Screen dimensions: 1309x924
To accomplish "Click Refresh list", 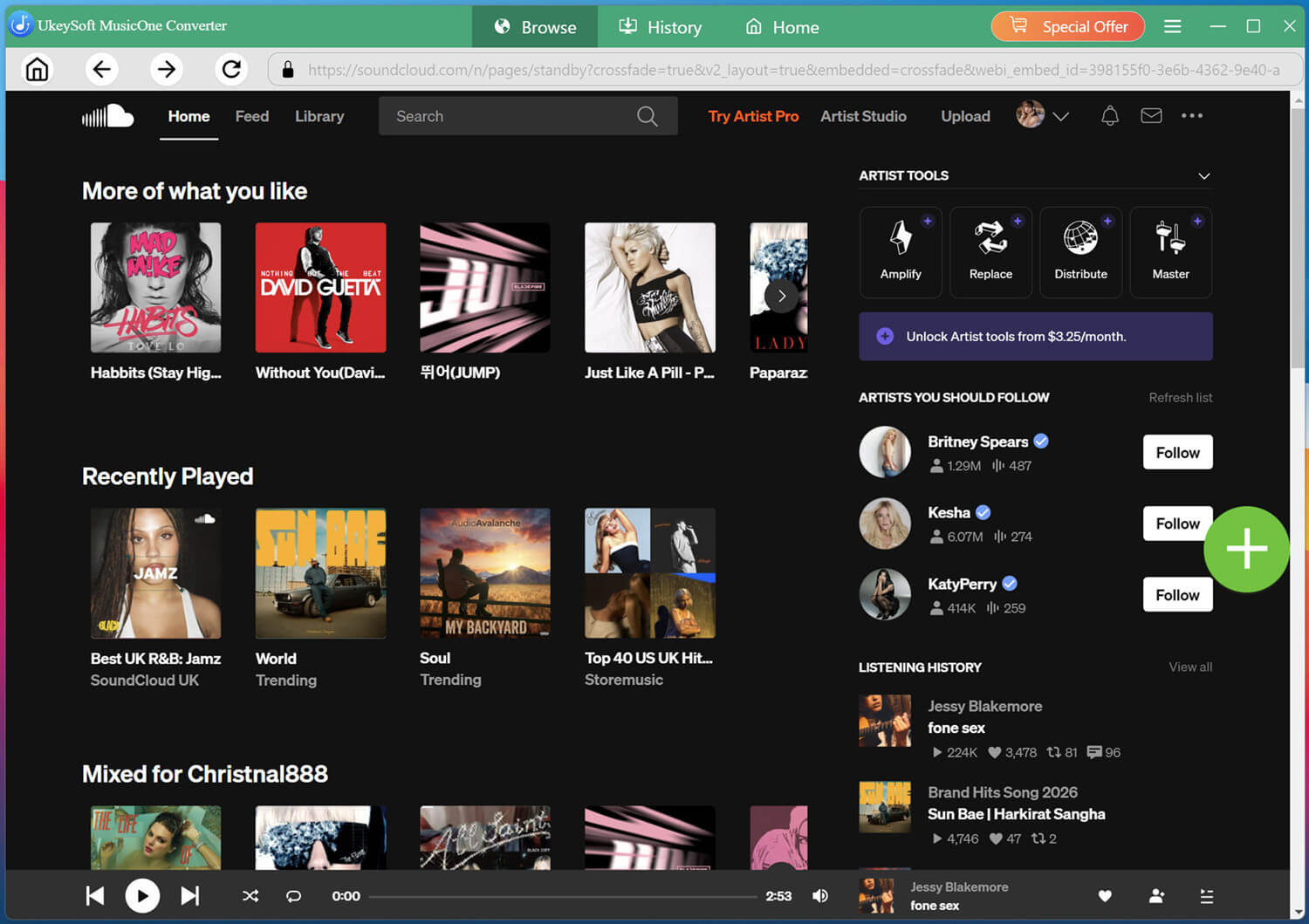I will (1180, 398).
